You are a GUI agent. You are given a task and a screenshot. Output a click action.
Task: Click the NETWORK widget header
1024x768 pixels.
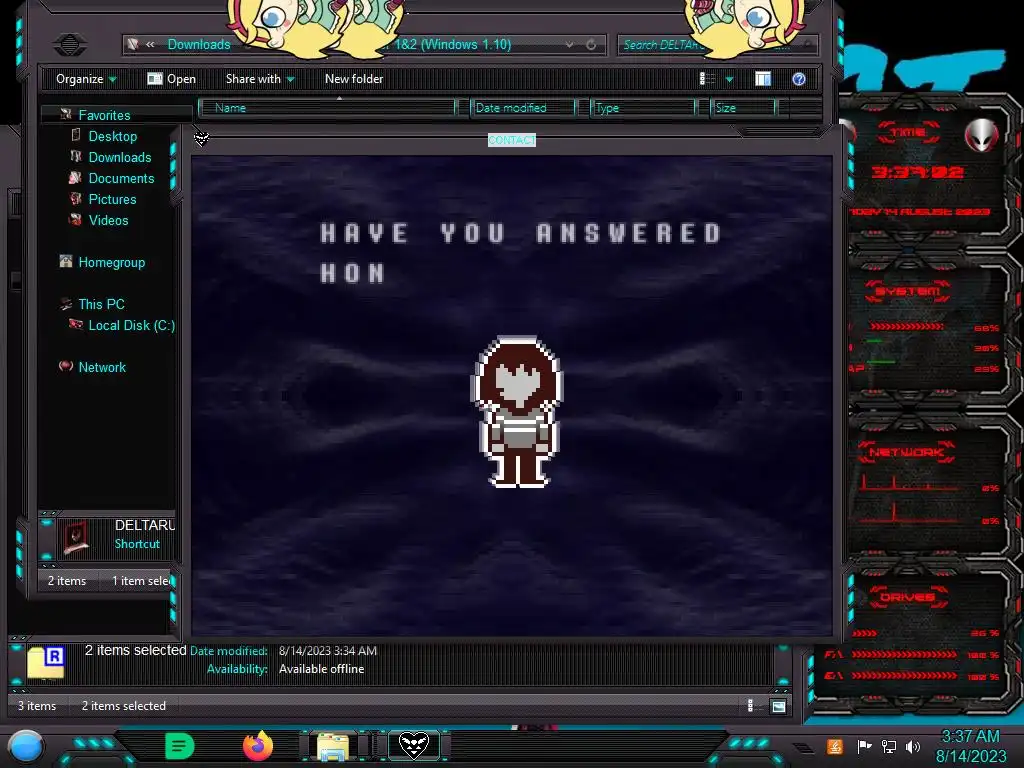click(906, 452)
